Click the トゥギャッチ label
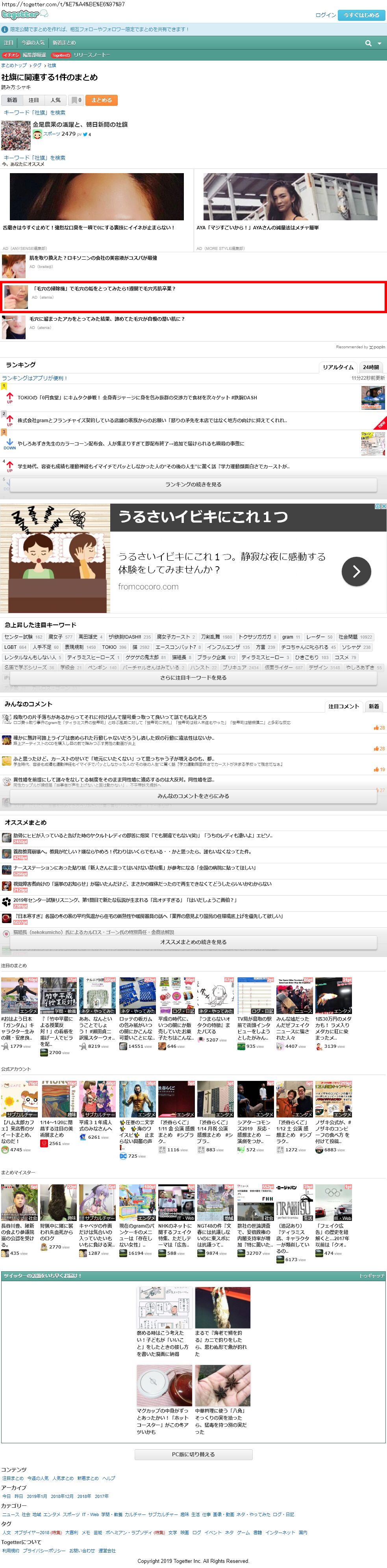The height and width of the screenshot is (1568, 387). point(372,1275)
